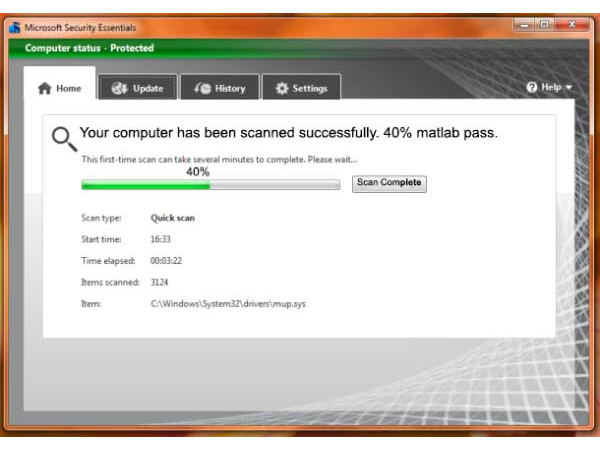
Task: Click the Help label
Action: (551, 87)
